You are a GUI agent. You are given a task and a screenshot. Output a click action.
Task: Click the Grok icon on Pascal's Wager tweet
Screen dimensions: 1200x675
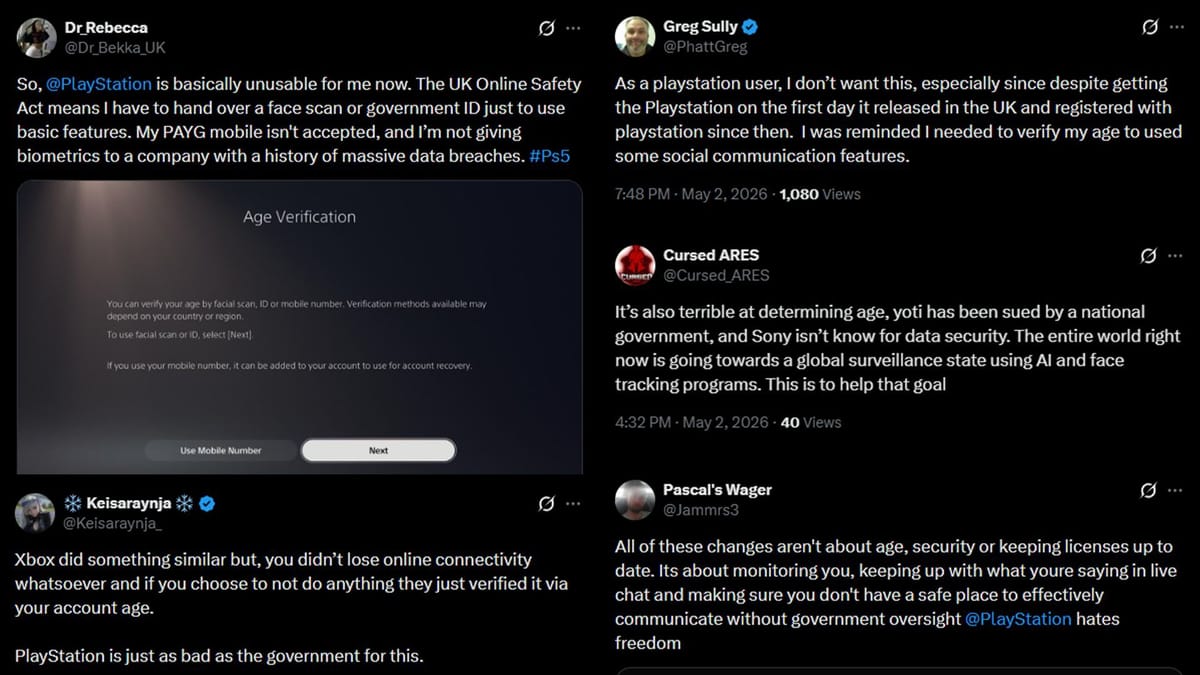point(1149,491)
